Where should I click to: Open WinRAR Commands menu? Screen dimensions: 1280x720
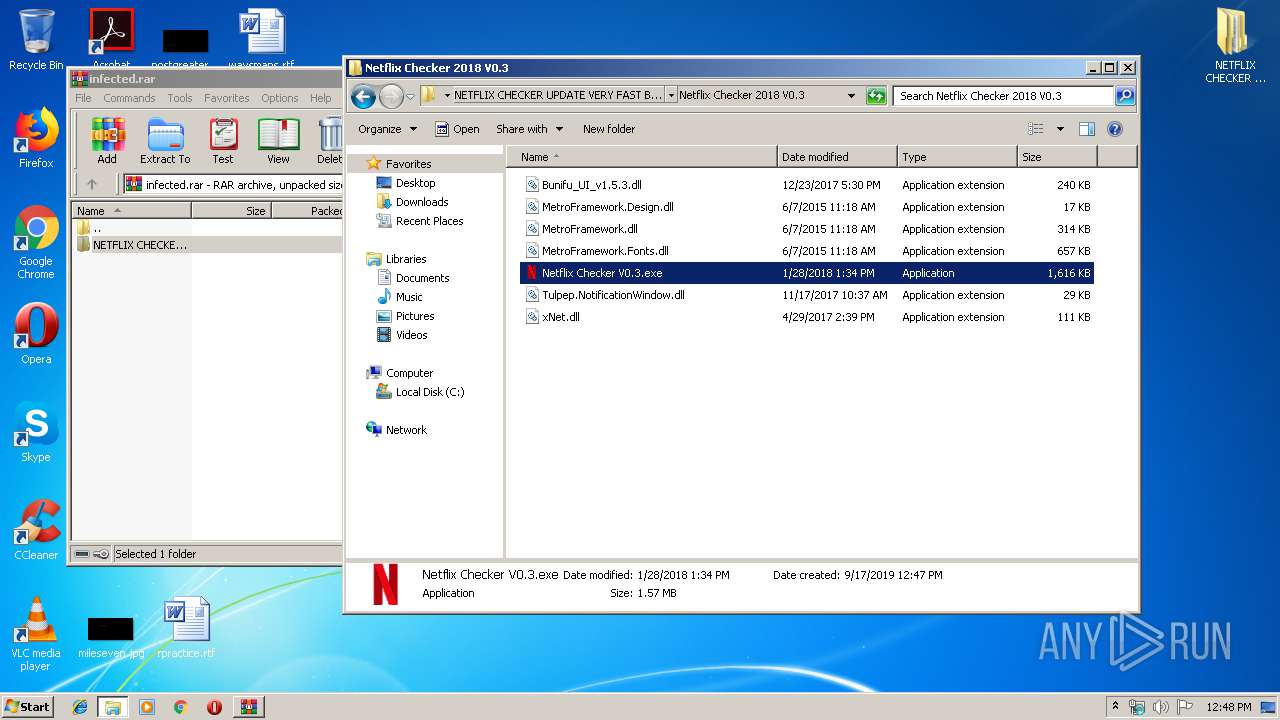click(x=129, y=98)
